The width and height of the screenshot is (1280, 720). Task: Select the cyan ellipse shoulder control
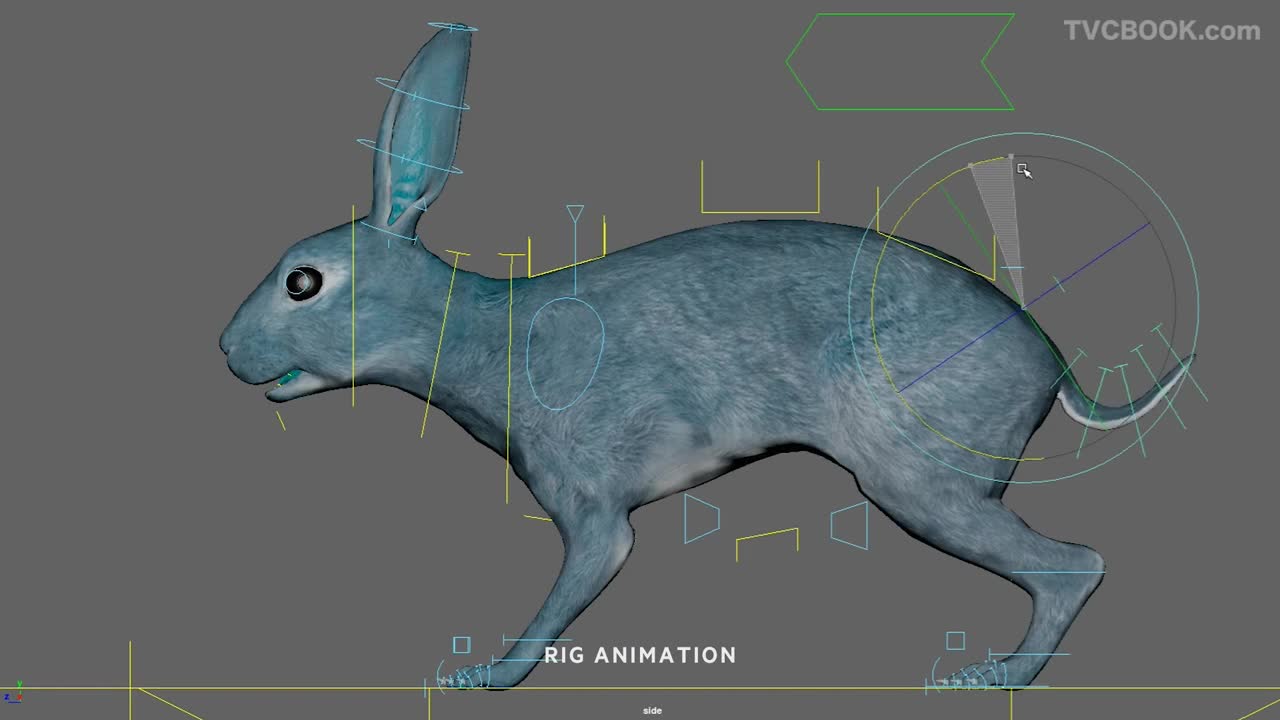click(x=566, y=353)
